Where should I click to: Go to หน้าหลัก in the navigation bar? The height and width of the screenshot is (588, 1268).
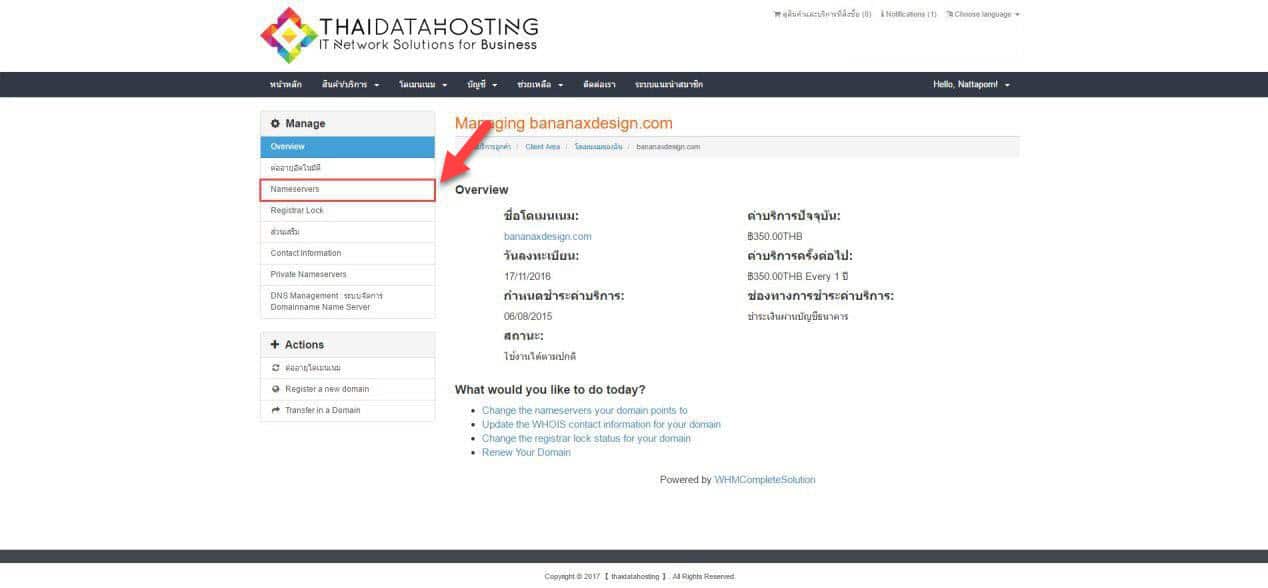286,85
